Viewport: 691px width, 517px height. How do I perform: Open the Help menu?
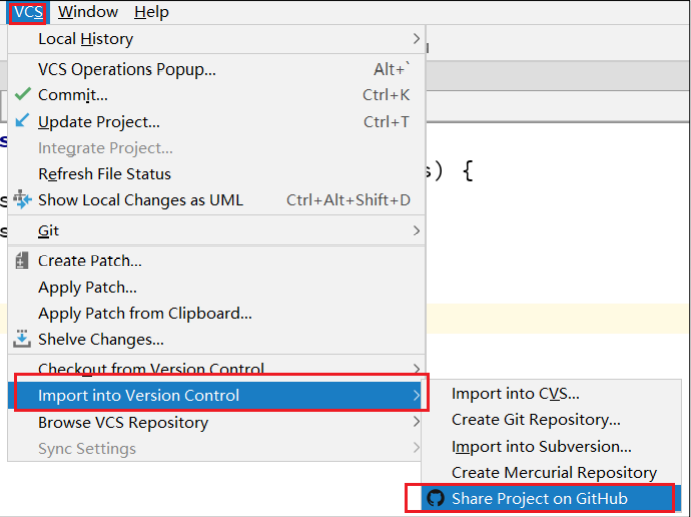151,12
